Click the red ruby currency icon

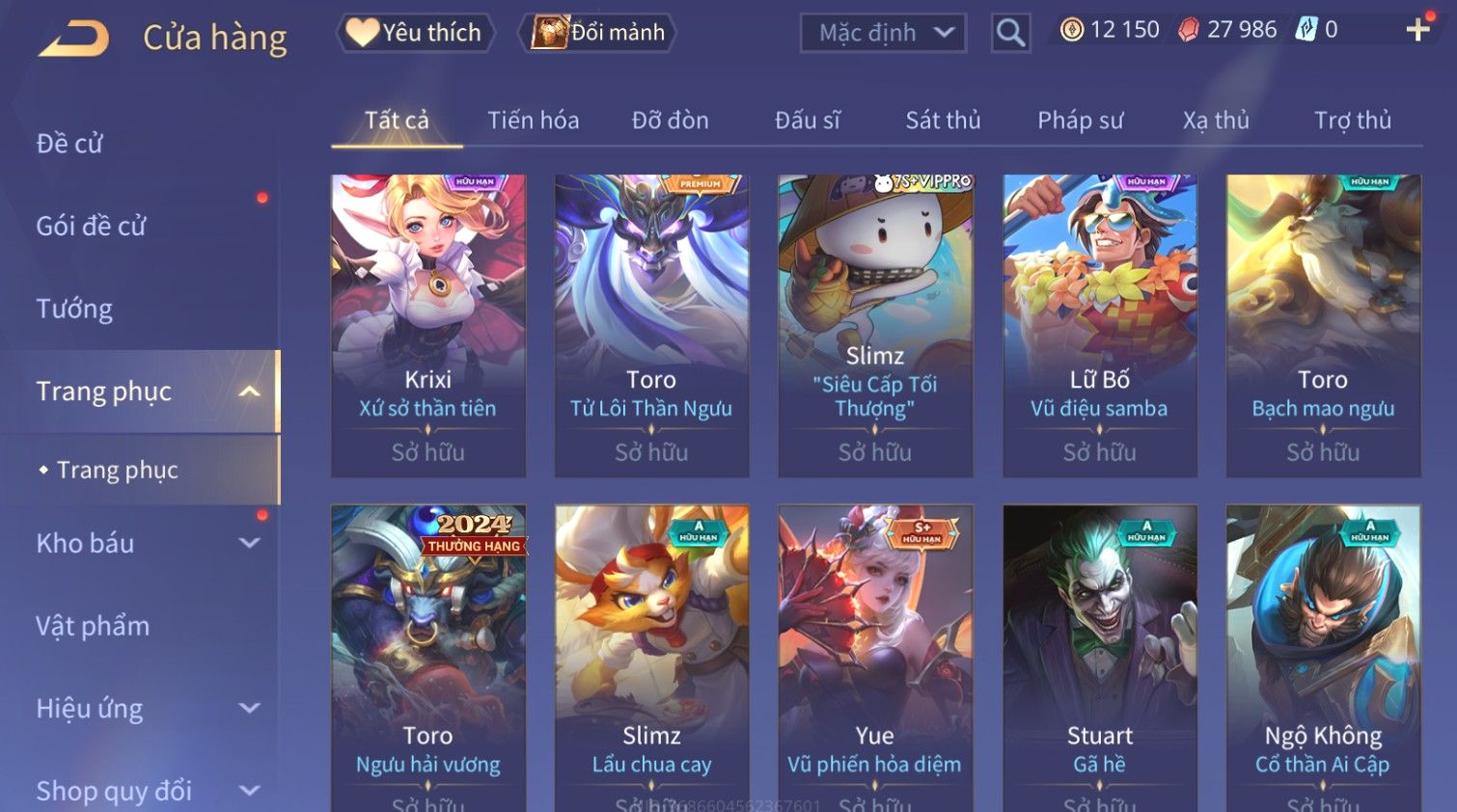pyautogui.click(x=1189, y=30)
